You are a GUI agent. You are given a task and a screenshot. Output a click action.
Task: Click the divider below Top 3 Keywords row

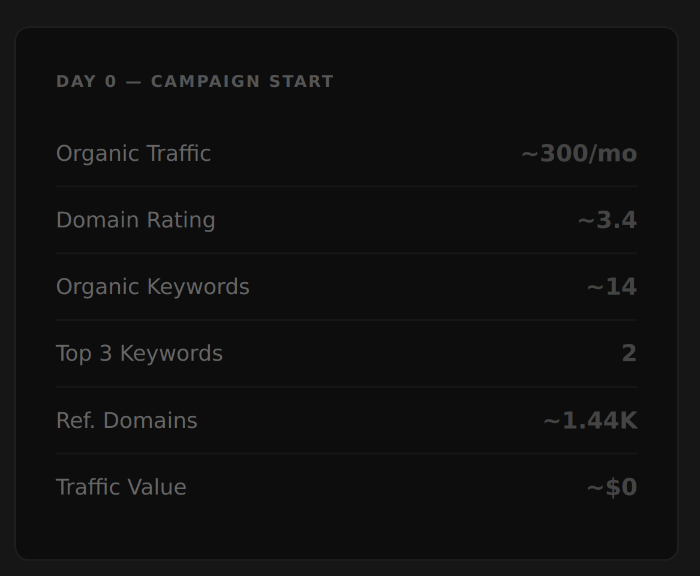click(346, 387)
